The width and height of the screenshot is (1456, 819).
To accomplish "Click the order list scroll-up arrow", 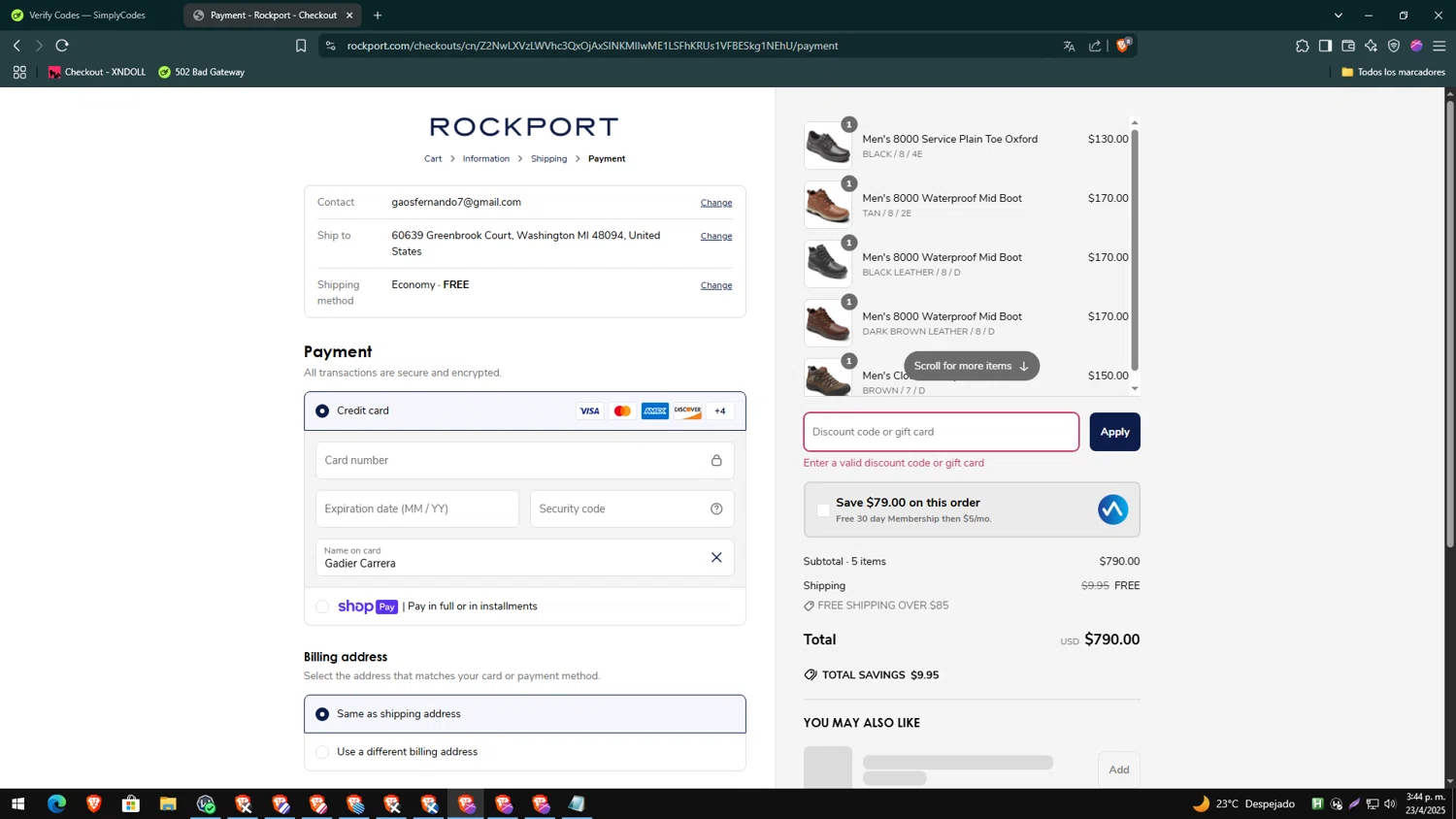I will tap(1135, 123).
